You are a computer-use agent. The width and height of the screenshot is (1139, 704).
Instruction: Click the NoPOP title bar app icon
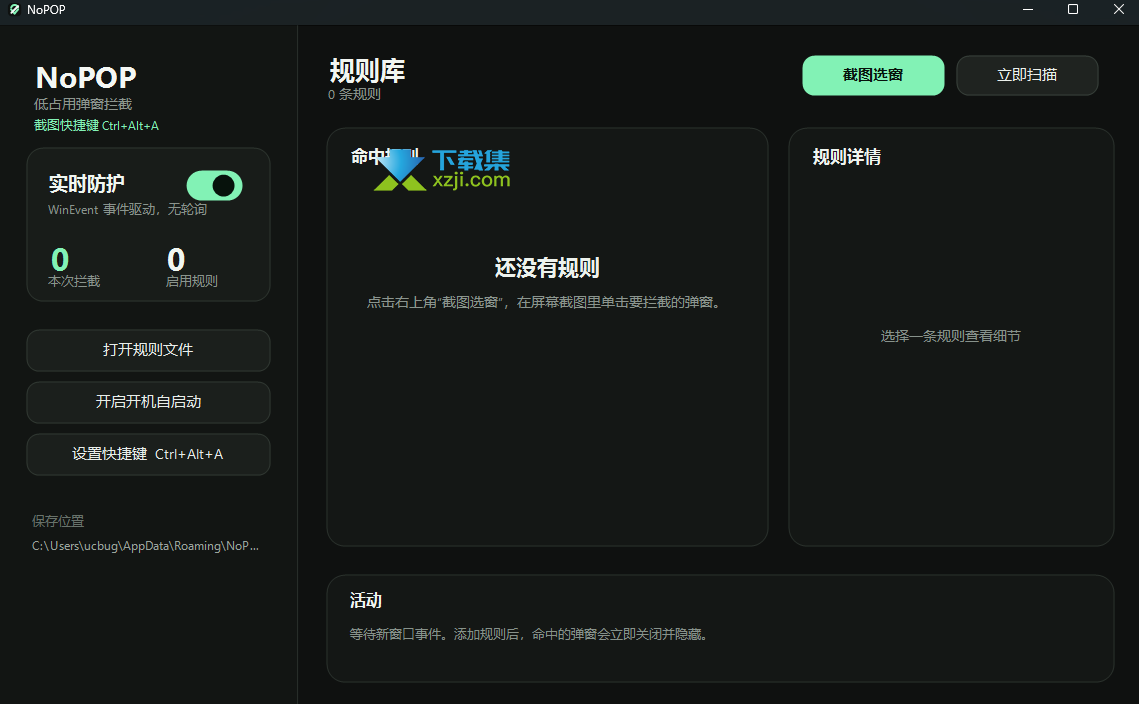[14, 9]
